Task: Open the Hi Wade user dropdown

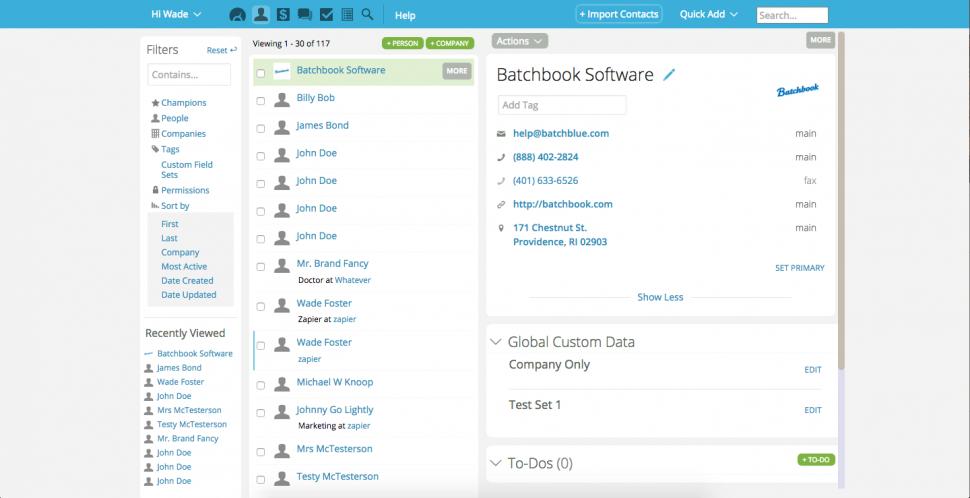Action: point(176,14)
